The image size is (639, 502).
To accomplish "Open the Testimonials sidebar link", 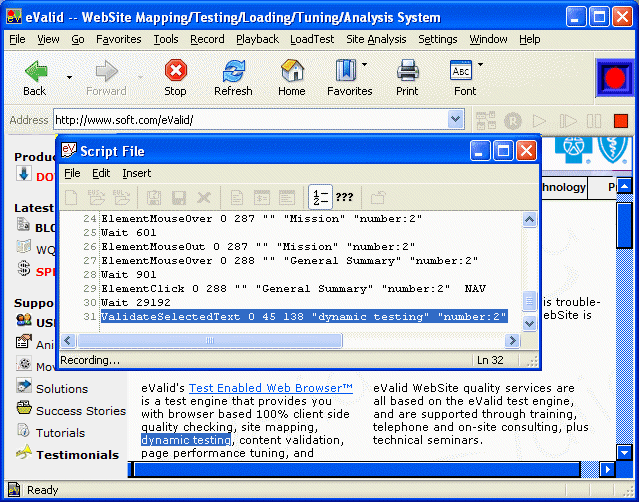I will [77, 455].
